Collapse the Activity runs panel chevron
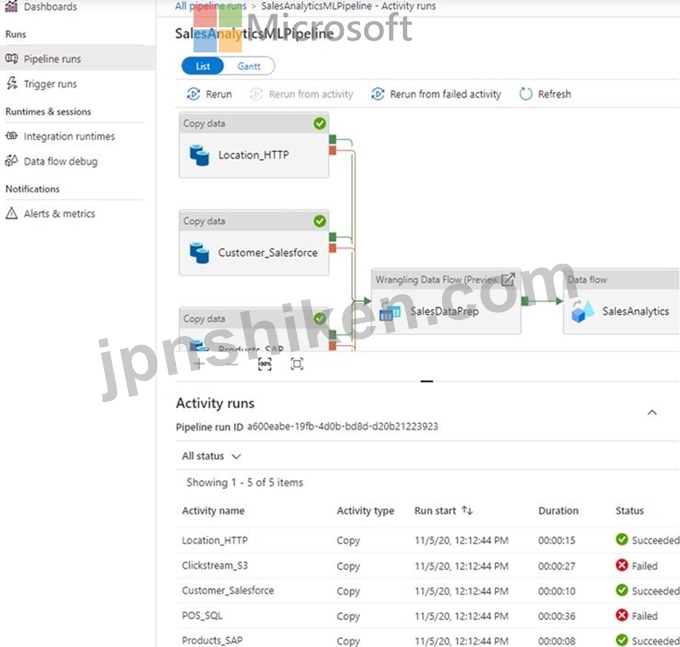The height and width of the screenshot is (647, 680). point(652,412)
